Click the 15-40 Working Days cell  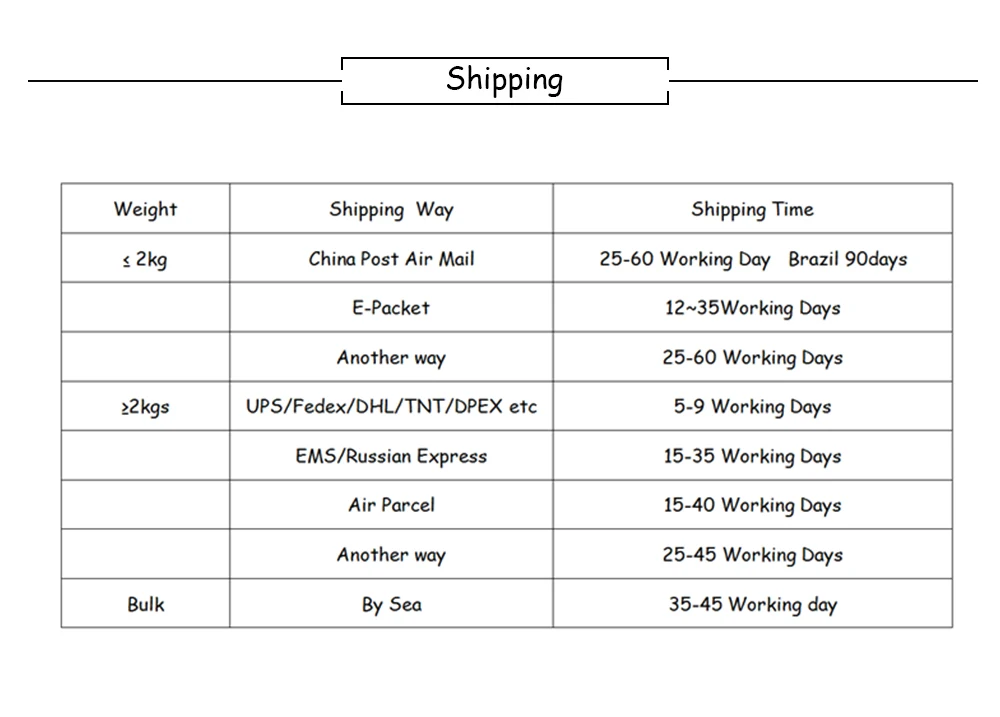tap(752, 505)
